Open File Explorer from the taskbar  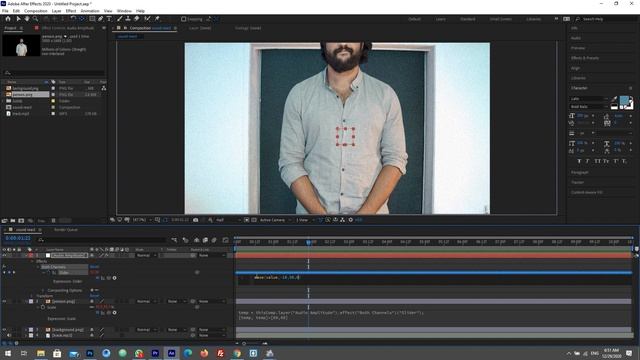pos(41,353)
